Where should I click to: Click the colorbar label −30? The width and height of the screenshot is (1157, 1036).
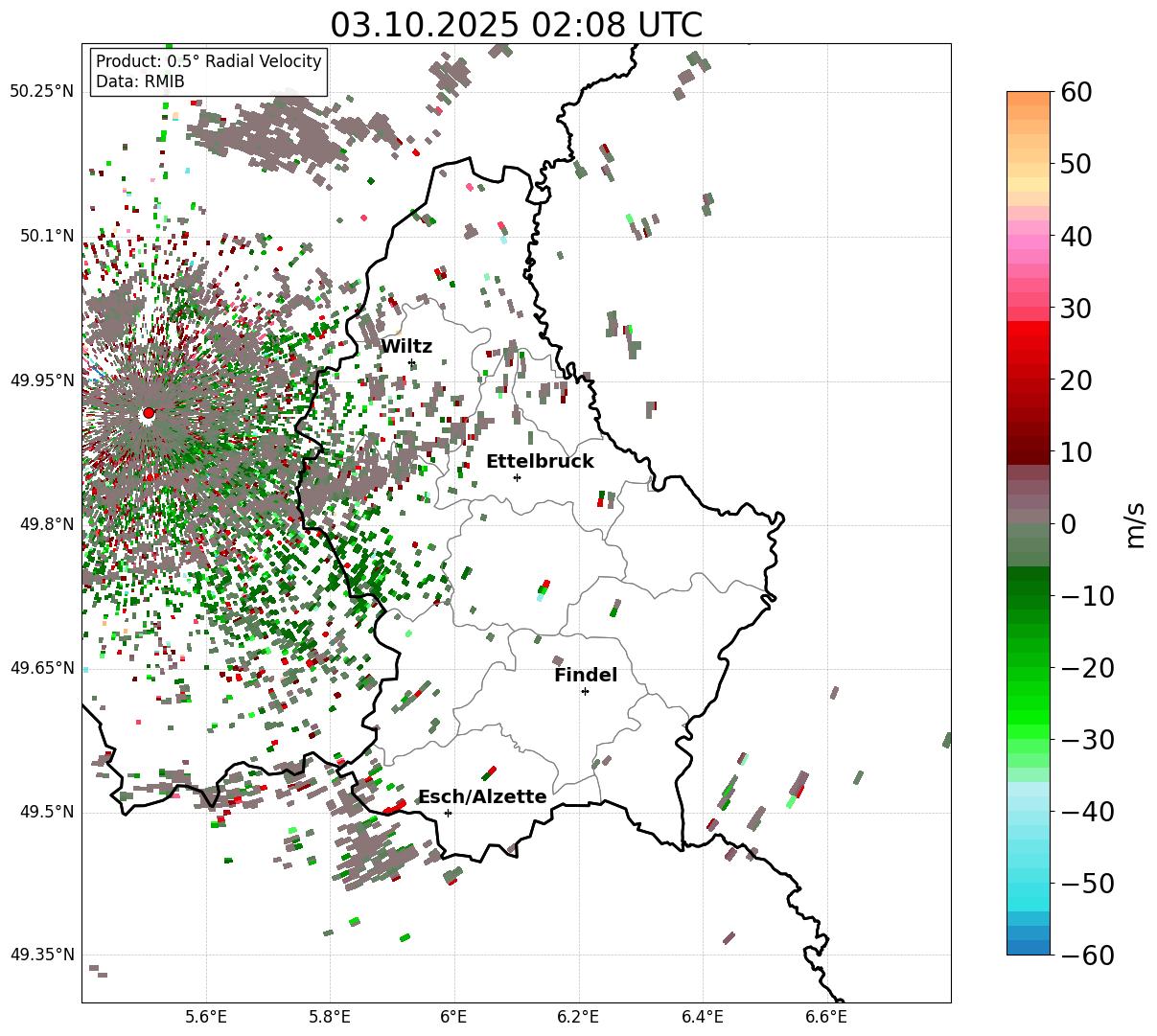(1087, 740)
